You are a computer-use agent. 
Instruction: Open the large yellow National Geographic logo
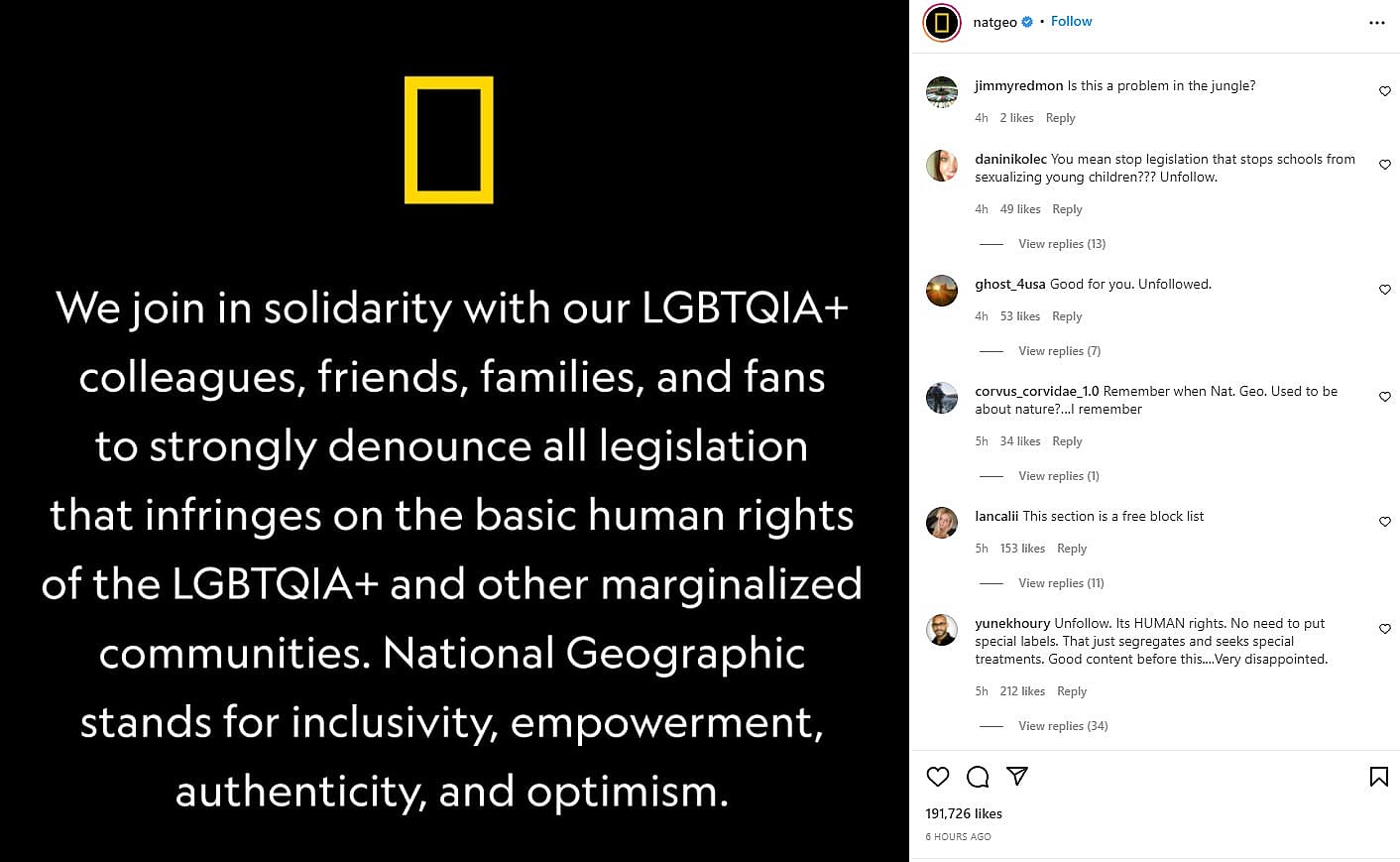pos(449,140)
